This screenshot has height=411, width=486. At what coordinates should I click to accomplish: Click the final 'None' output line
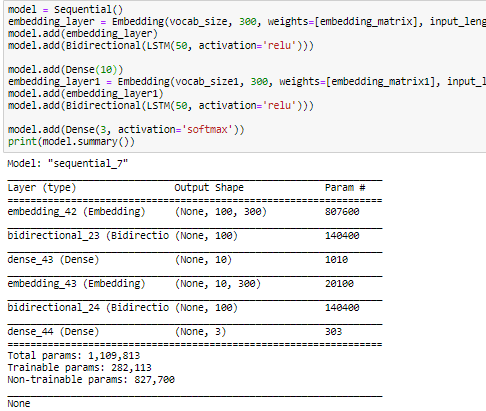tap(19, 404)
